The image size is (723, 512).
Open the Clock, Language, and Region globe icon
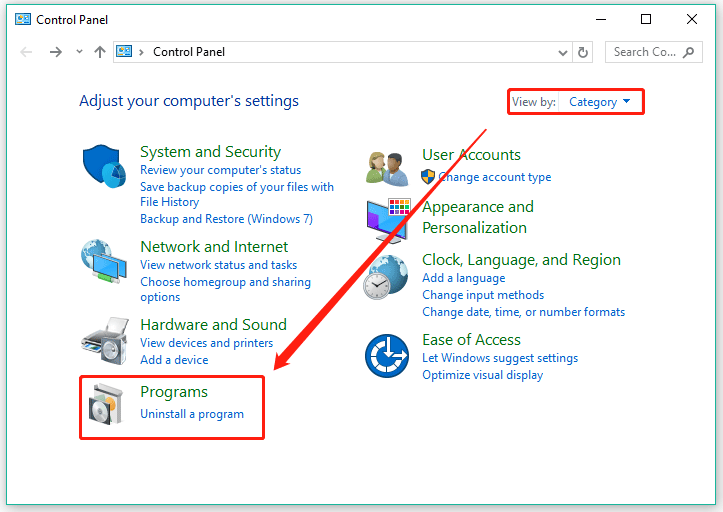[x=385, y=277]
